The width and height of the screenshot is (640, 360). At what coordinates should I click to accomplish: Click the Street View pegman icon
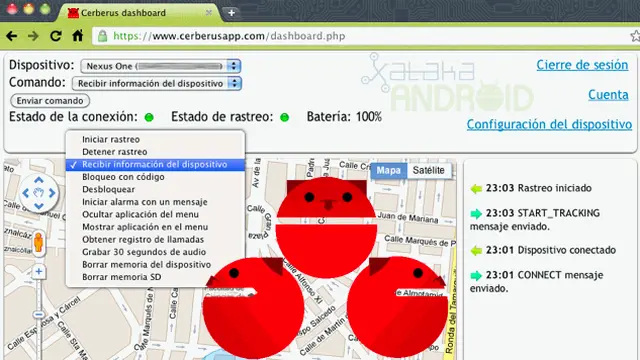pos(38,243)
